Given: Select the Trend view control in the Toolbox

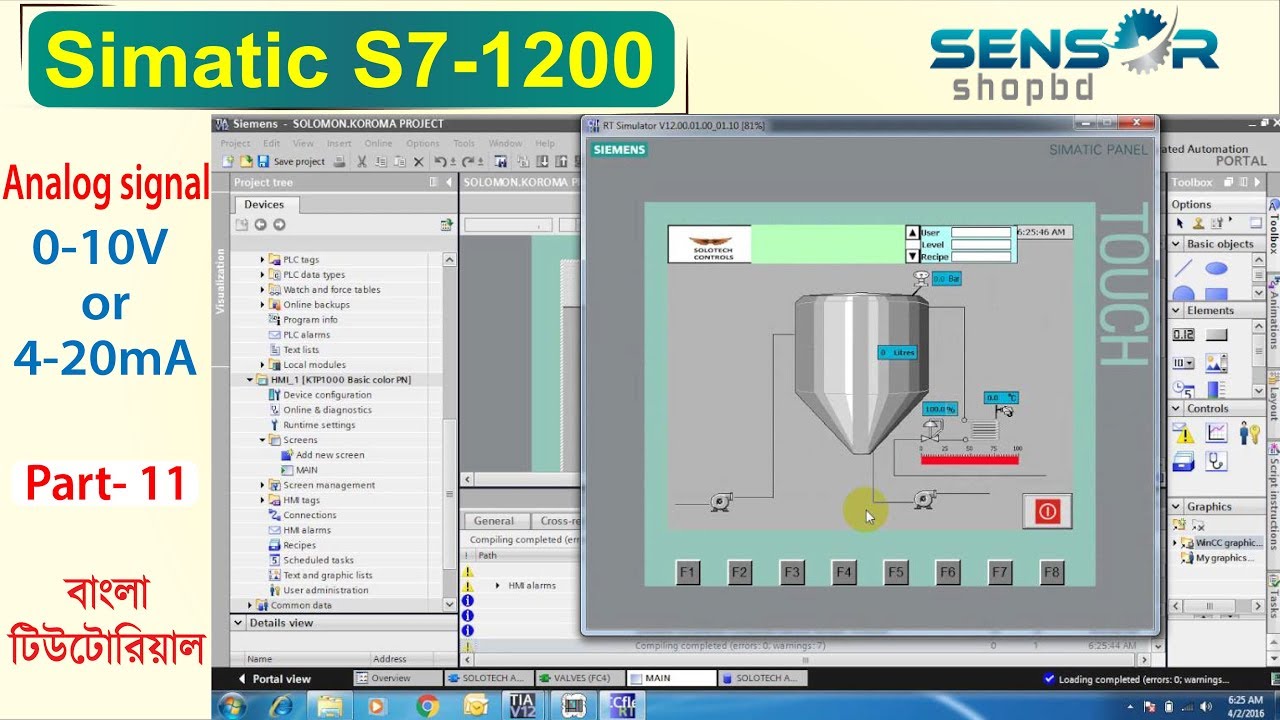Looking at the screenshot, I should [x=1216, y=433].
